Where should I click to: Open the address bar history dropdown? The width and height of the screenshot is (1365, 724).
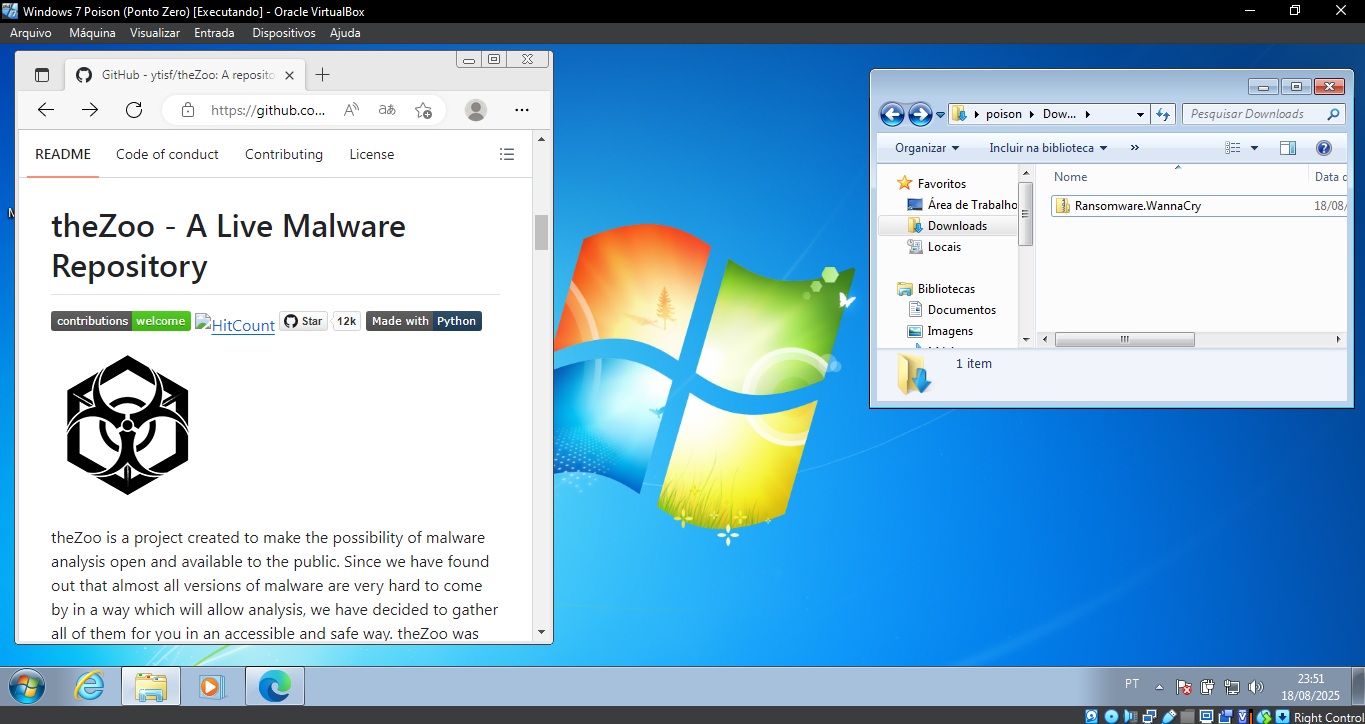point(1140,115)
